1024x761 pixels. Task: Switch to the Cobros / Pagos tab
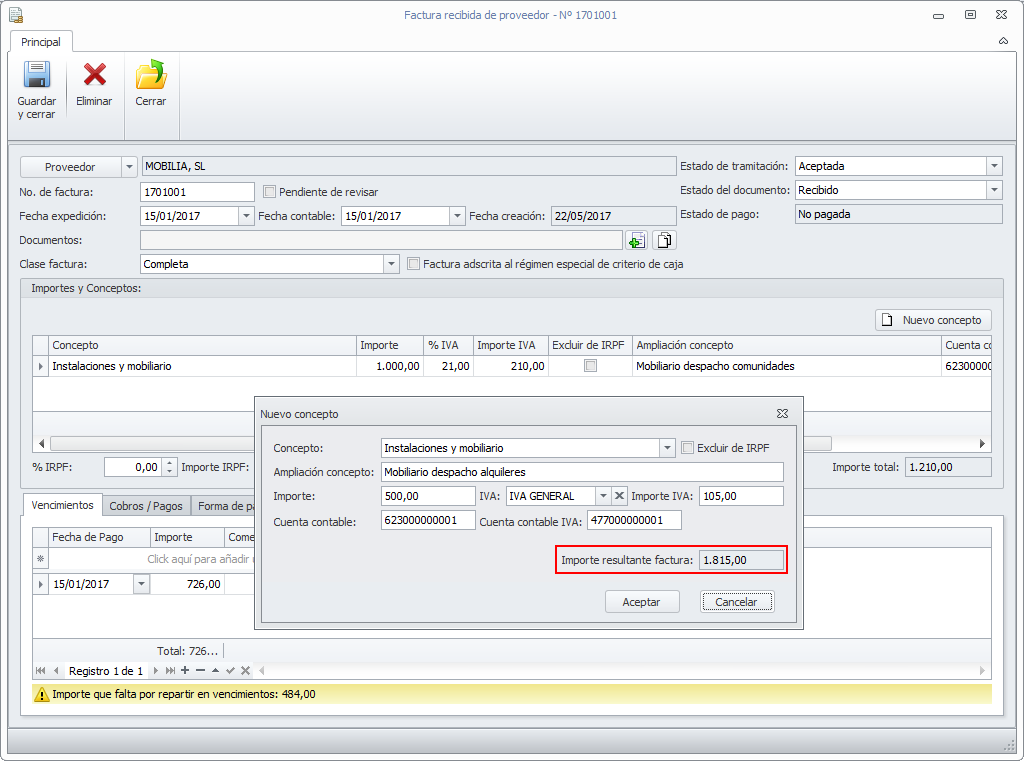[x=146, y=506]
